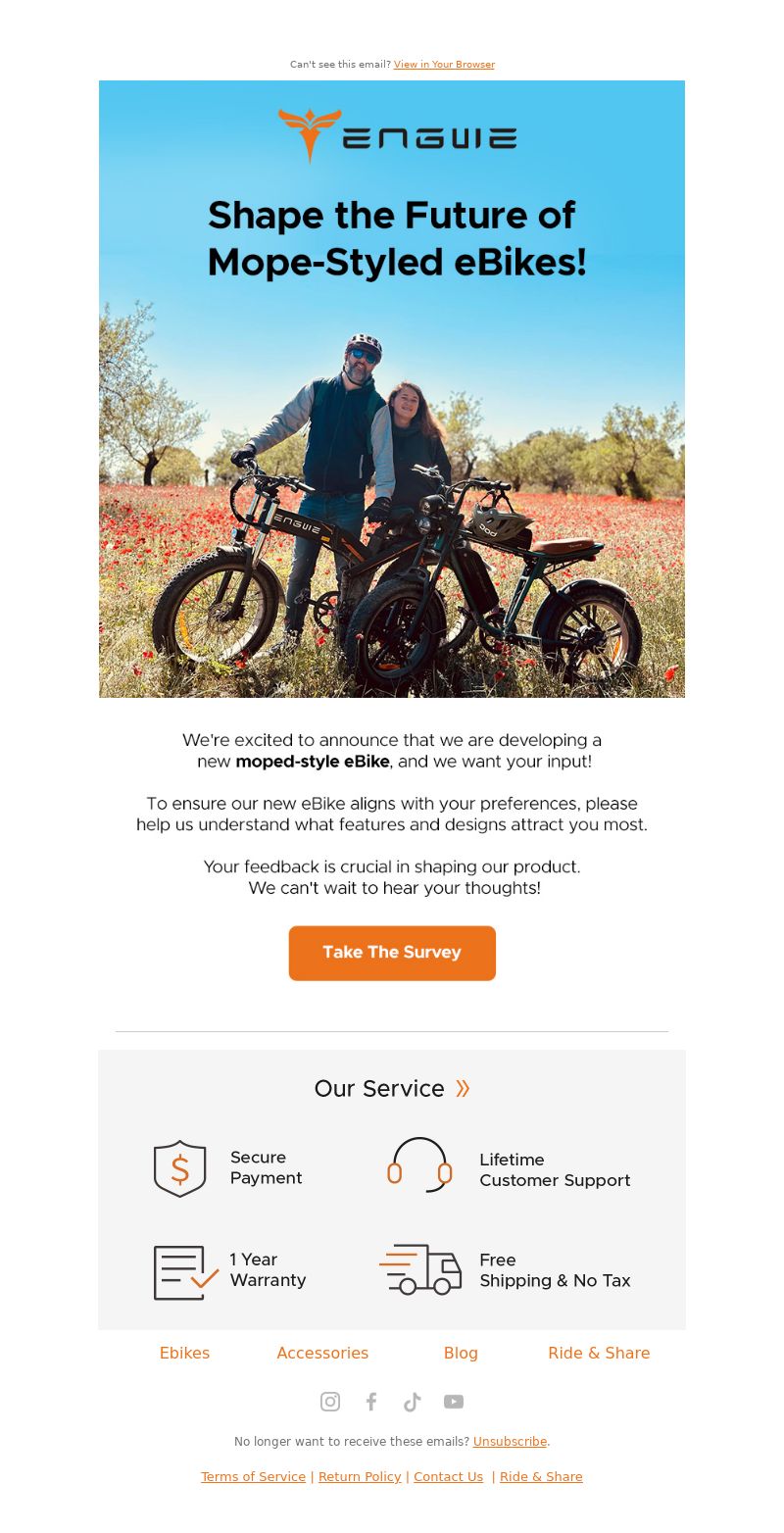The width and height of the screenshot is (784, 1533).
Task: Open the Return Policy link
Action: 360,1477
